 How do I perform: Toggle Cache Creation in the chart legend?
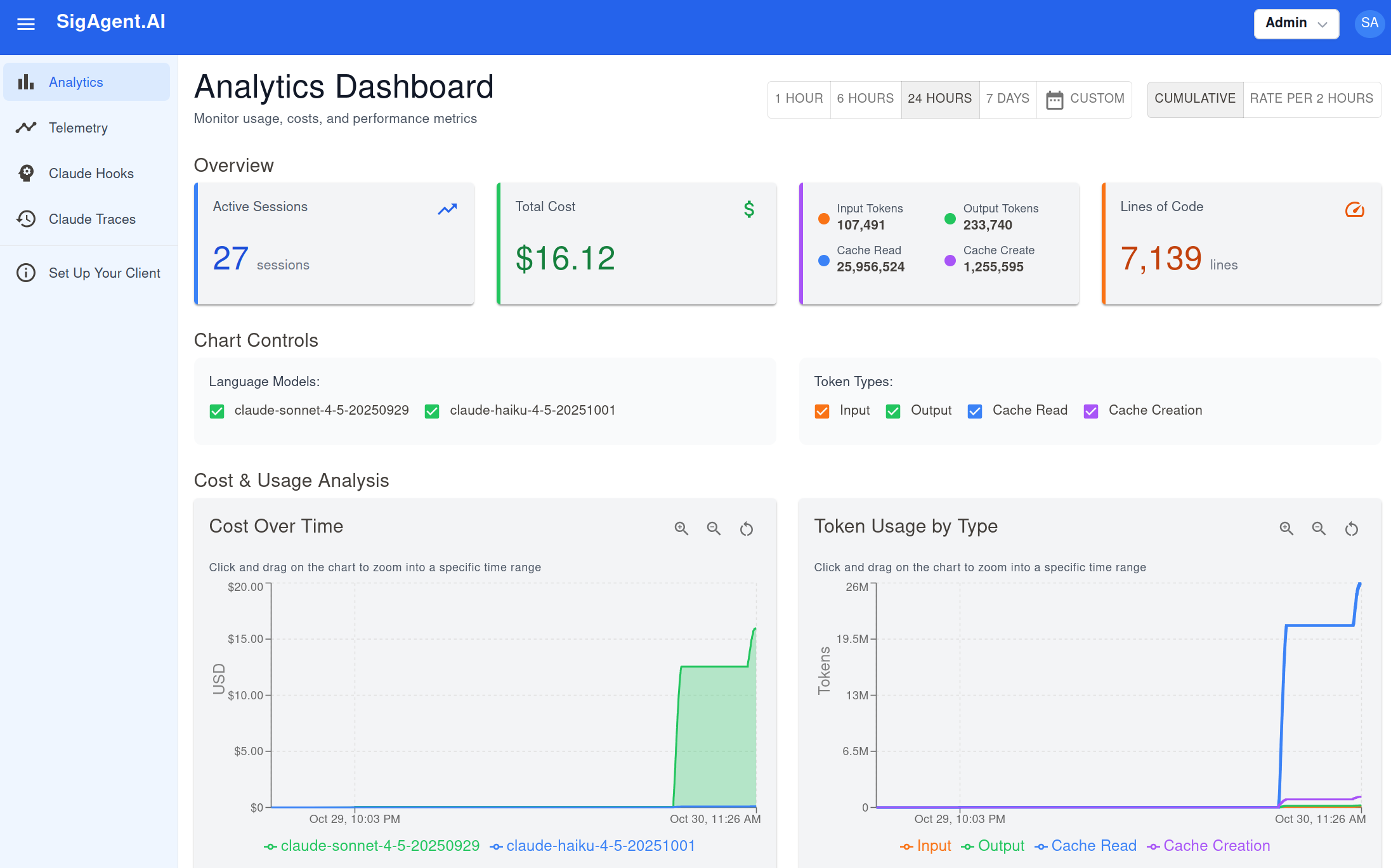1217,846
